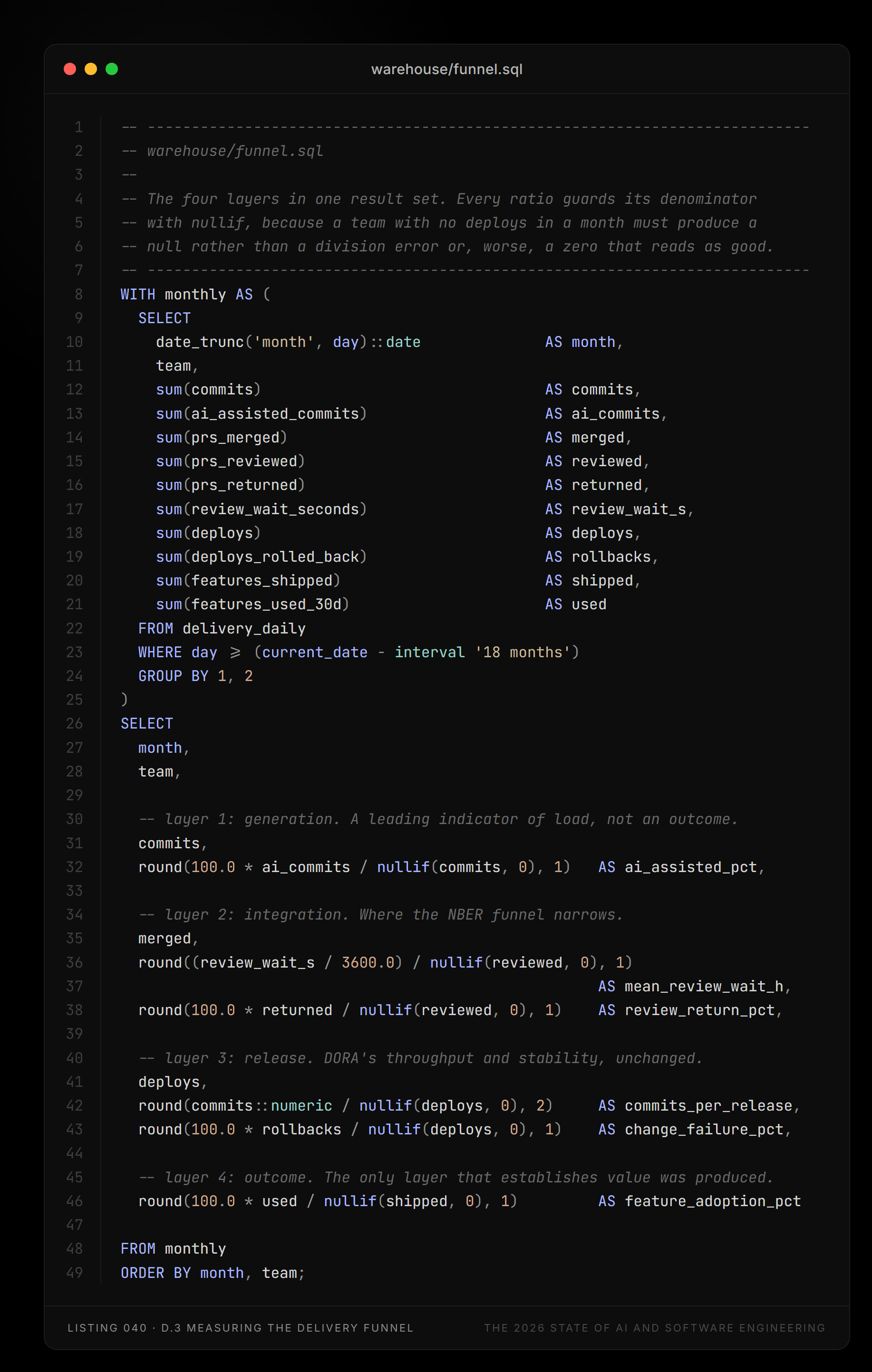Click 'sum(prs_merged)' on line 14

pyautogui.click(x=222, y=438)
